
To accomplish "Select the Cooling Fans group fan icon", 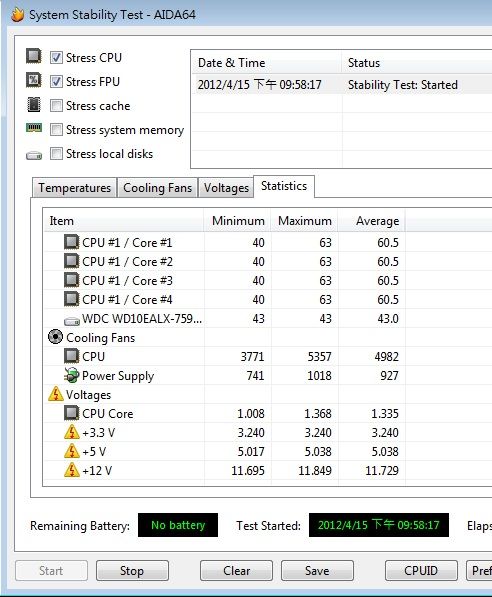I will pyautogui.click(x=56, y=337).
